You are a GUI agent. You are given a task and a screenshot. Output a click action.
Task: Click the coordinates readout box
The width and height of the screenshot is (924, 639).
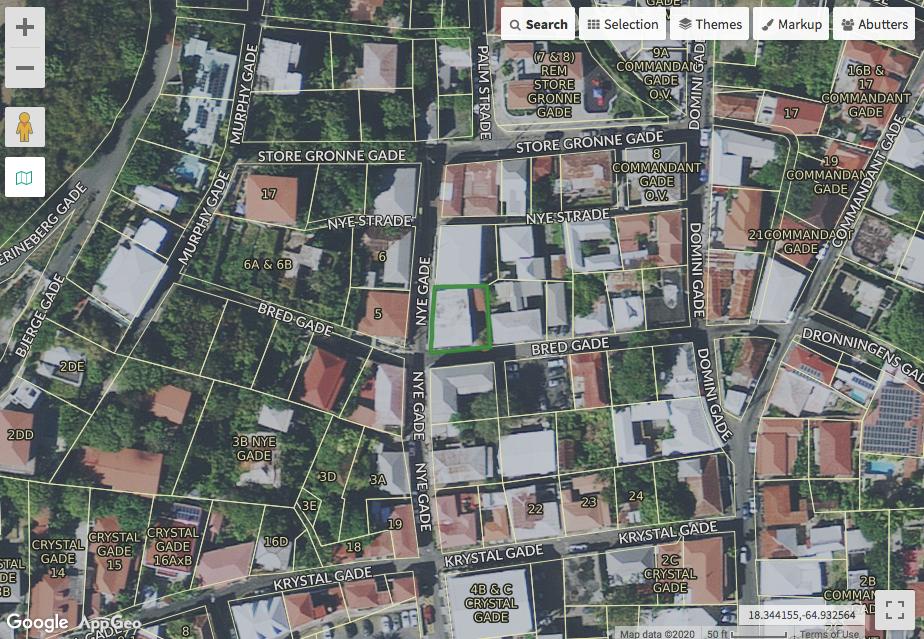[x=801, y=615]
